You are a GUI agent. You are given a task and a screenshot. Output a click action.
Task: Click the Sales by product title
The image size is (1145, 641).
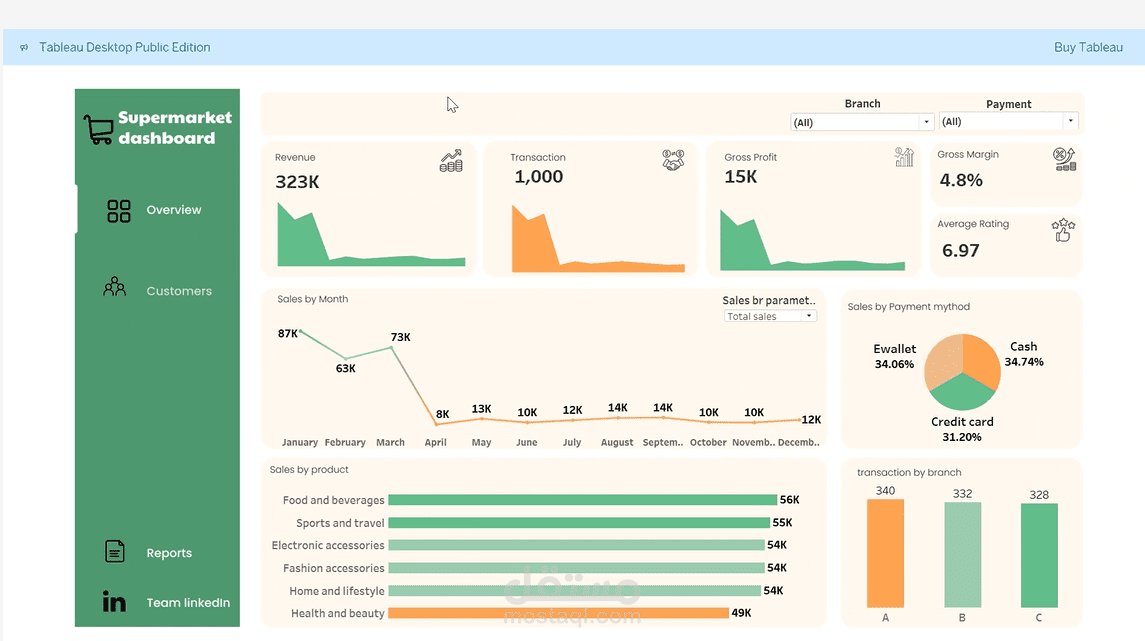309,469
